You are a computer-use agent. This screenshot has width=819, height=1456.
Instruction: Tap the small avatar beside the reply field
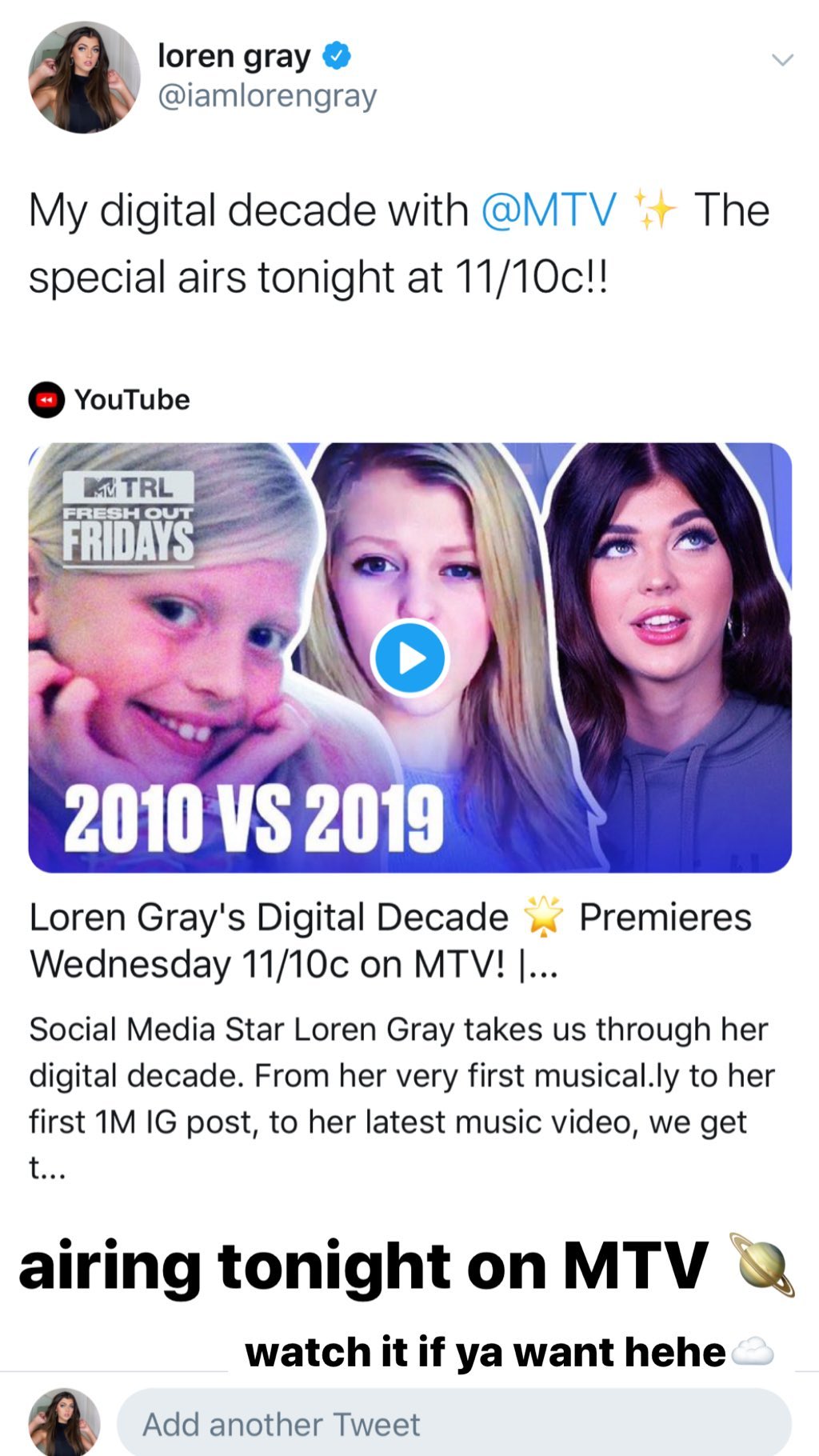tap(65, 1422)
